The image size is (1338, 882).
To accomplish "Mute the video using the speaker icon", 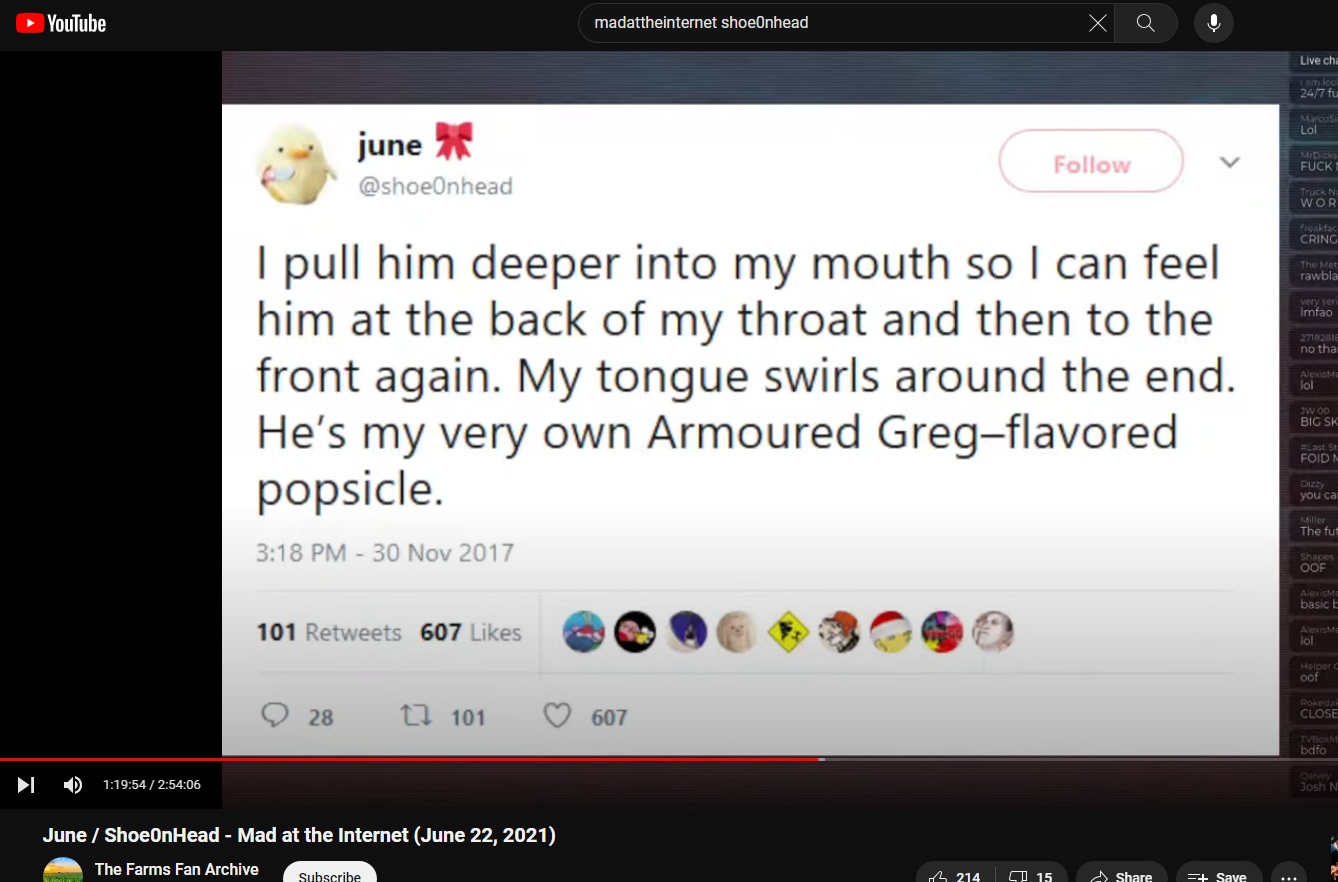I will click(x=73, y=785).
